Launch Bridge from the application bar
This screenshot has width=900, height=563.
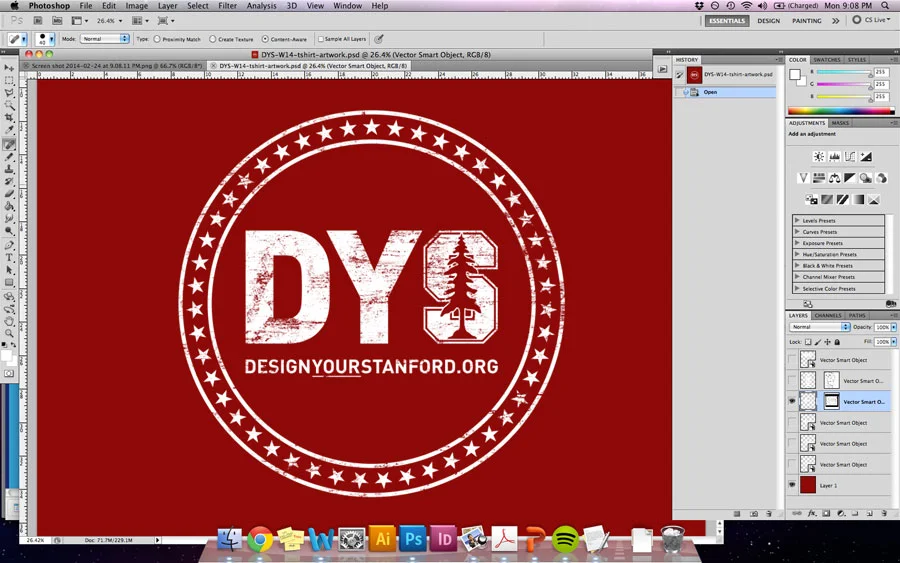pos(38,21)
